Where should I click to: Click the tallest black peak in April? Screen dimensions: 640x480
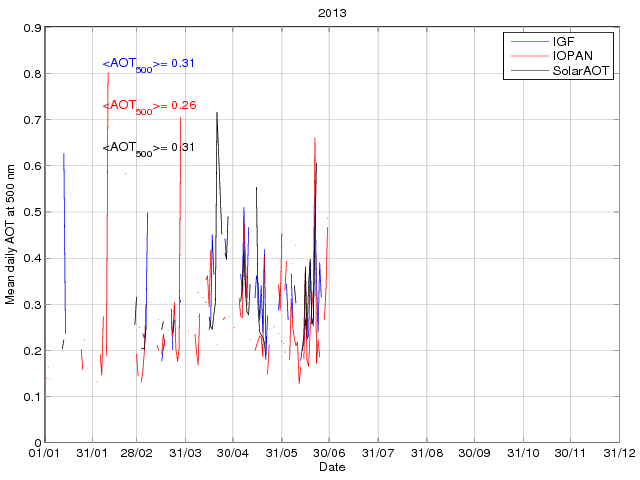(x=217, y=114)
